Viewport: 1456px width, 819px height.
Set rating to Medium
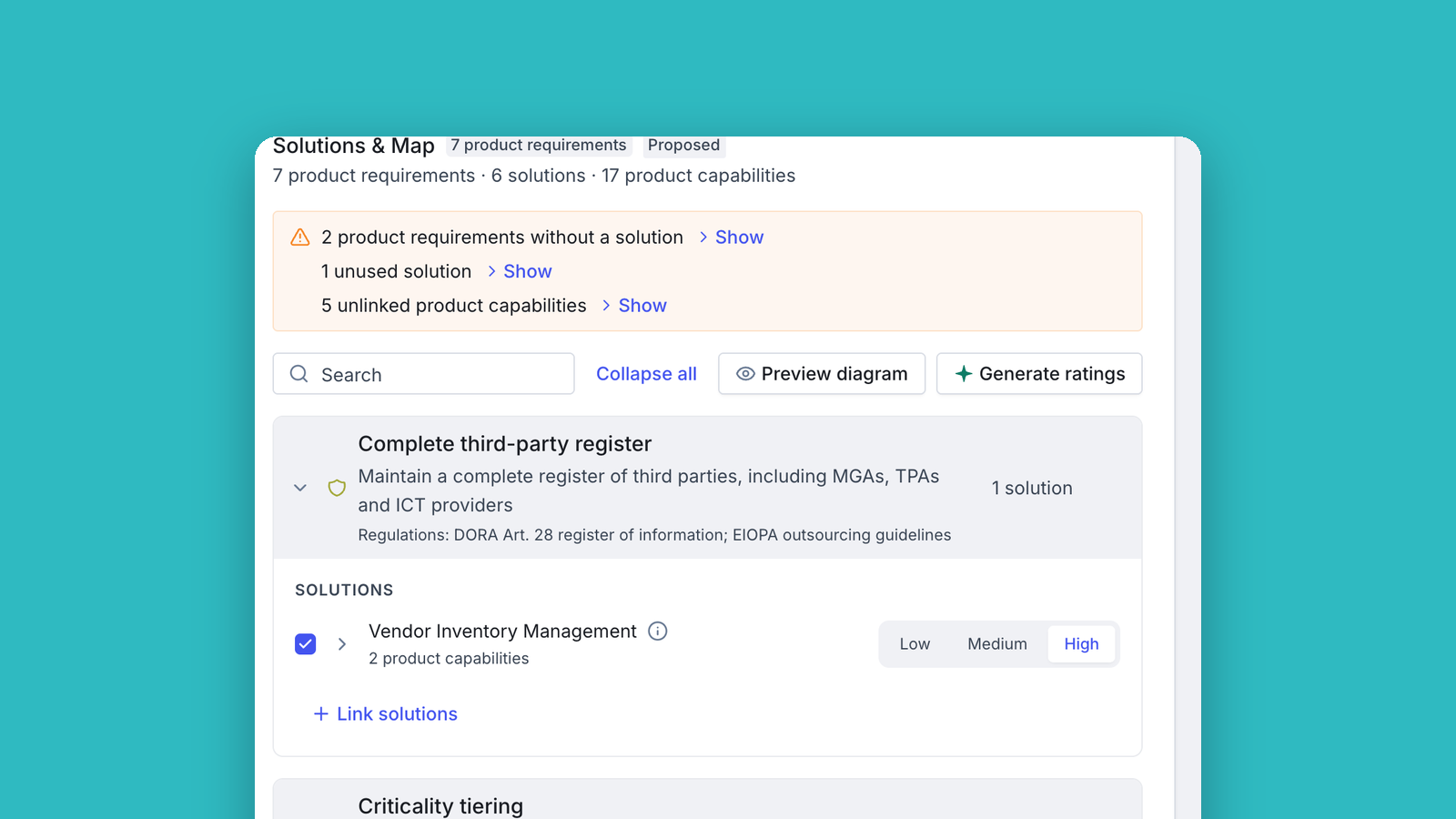[x=997, y=644]
